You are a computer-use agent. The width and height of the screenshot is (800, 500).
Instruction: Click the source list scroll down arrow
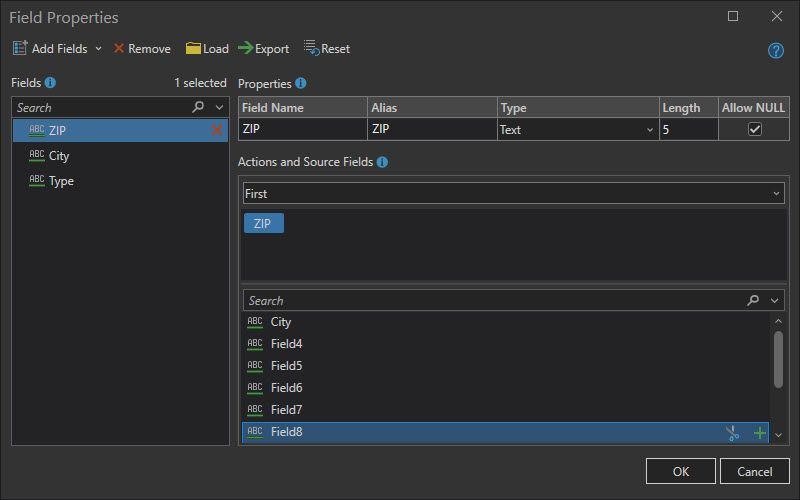coord(778,435)
